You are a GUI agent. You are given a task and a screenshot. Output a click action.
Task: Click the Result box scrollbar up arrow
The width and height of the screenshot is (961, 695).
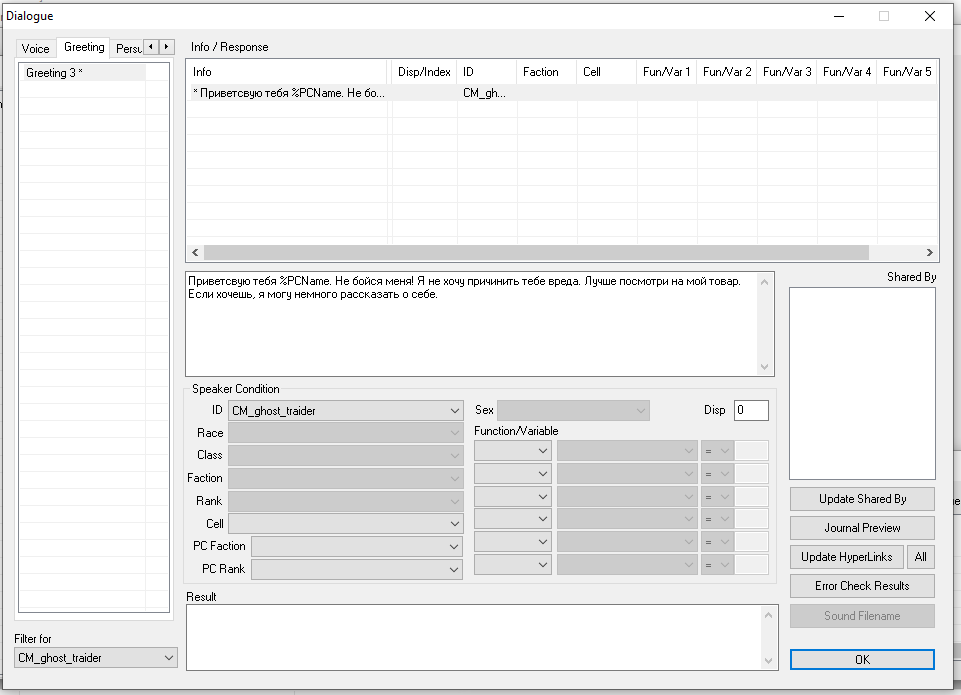coord(769,615)
